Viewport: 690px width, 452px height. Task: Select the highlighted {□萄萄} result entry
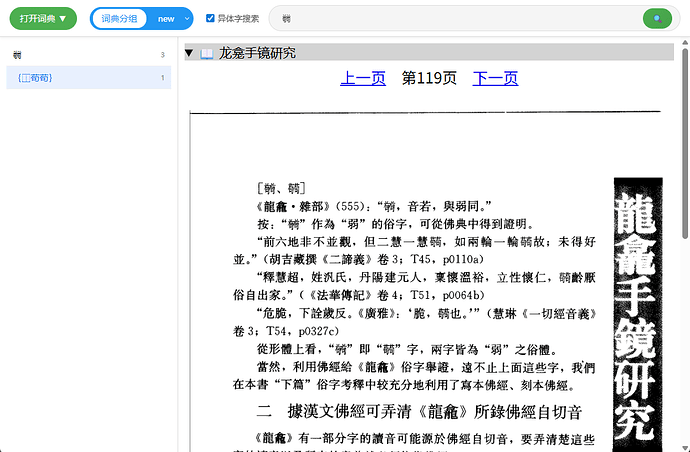pos(88,78)
